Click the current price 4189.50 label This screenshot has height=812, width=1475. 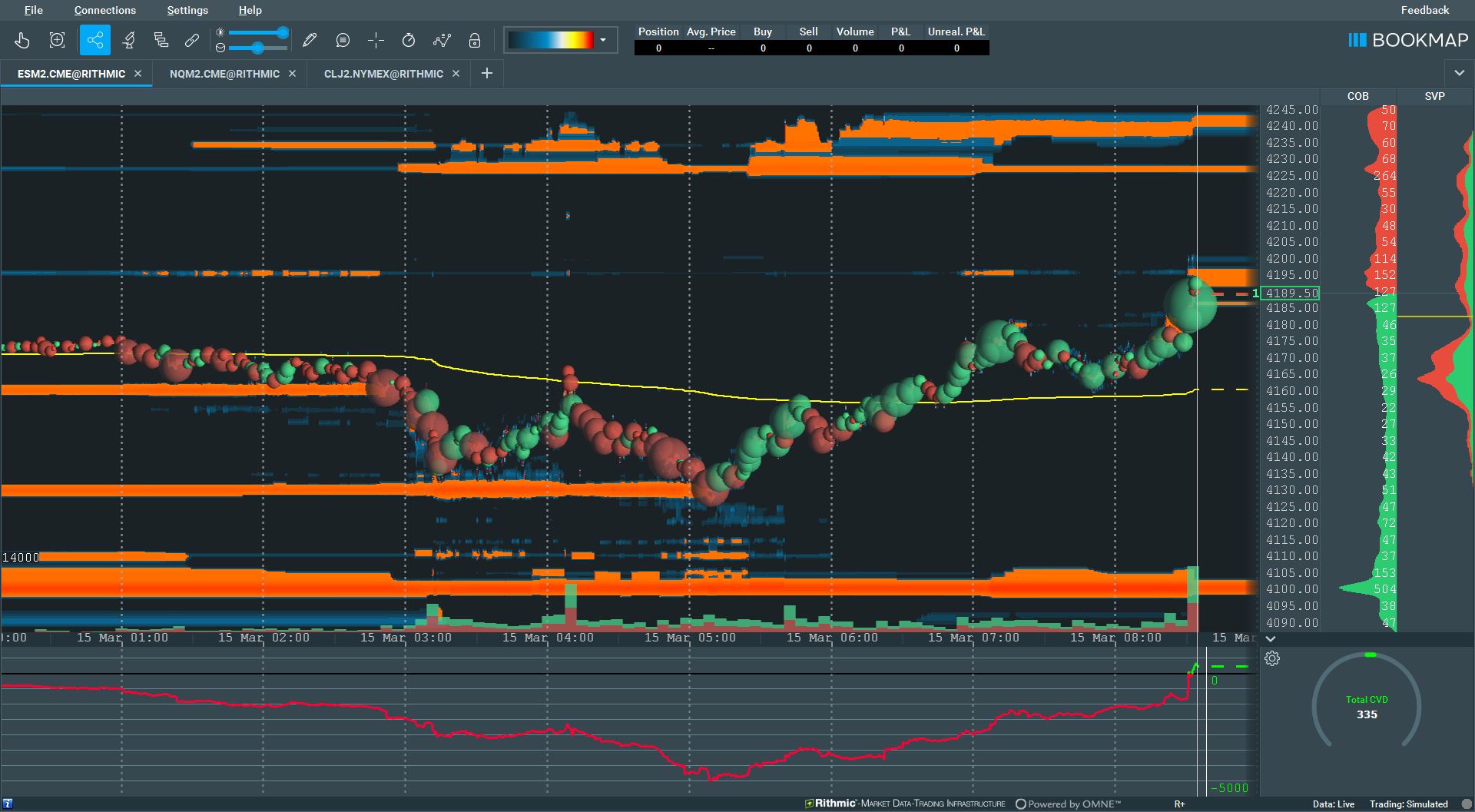click(1291, 293)
